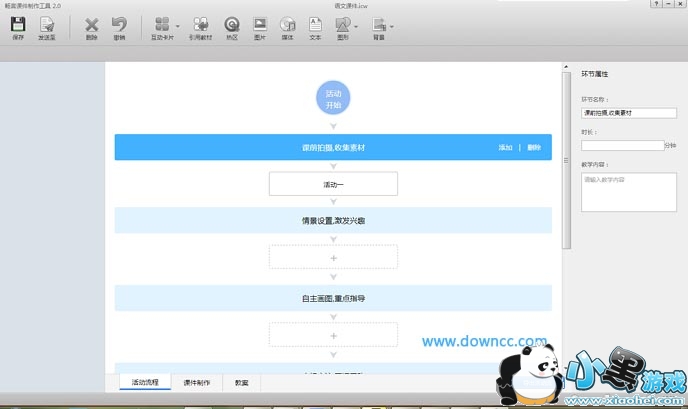Open the Interactive Card (互动卡片) dropdown arrow

point(178,25)
